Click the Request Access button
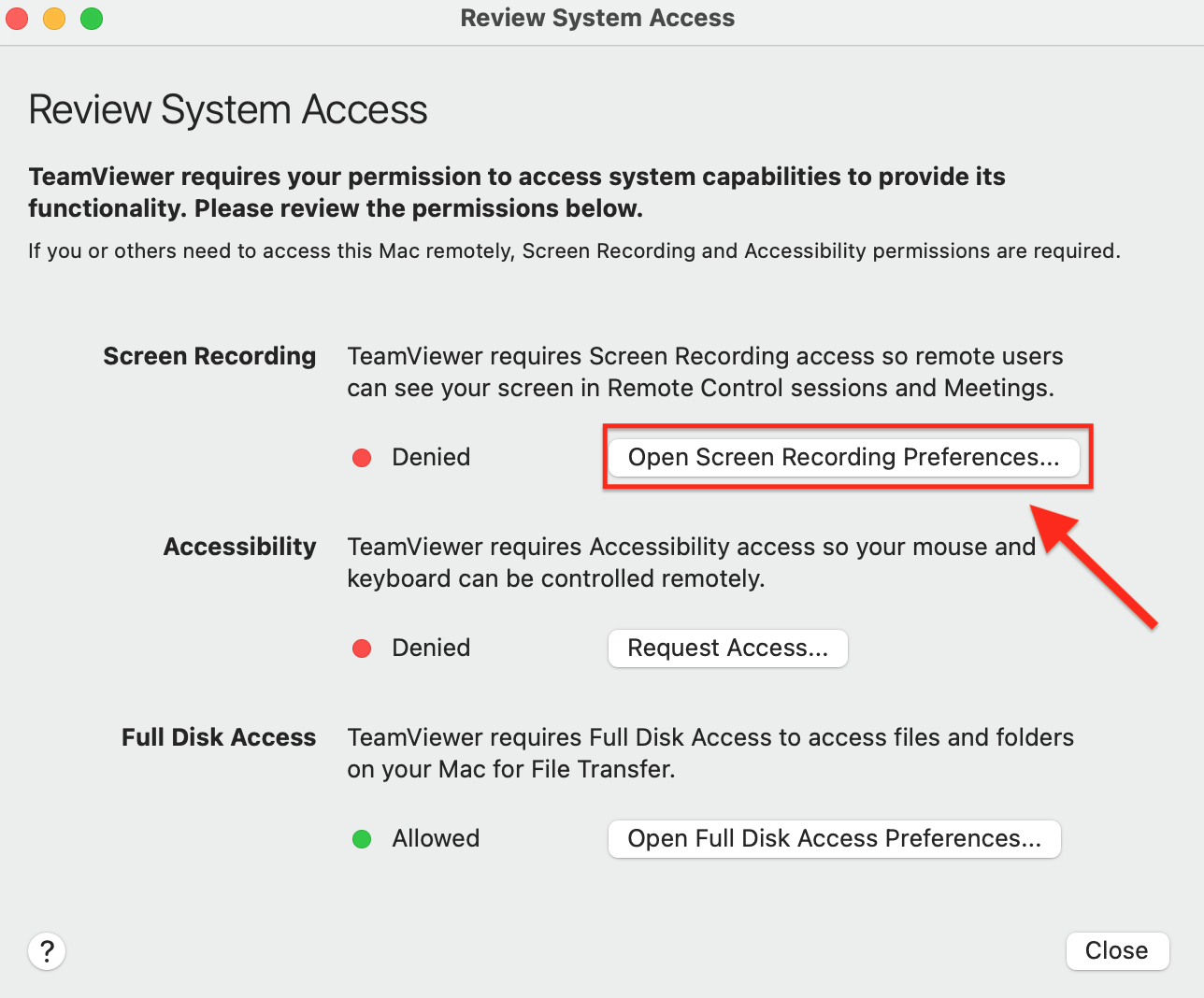The width and height of the screenshot is (1204, 998). click(727, 649)
